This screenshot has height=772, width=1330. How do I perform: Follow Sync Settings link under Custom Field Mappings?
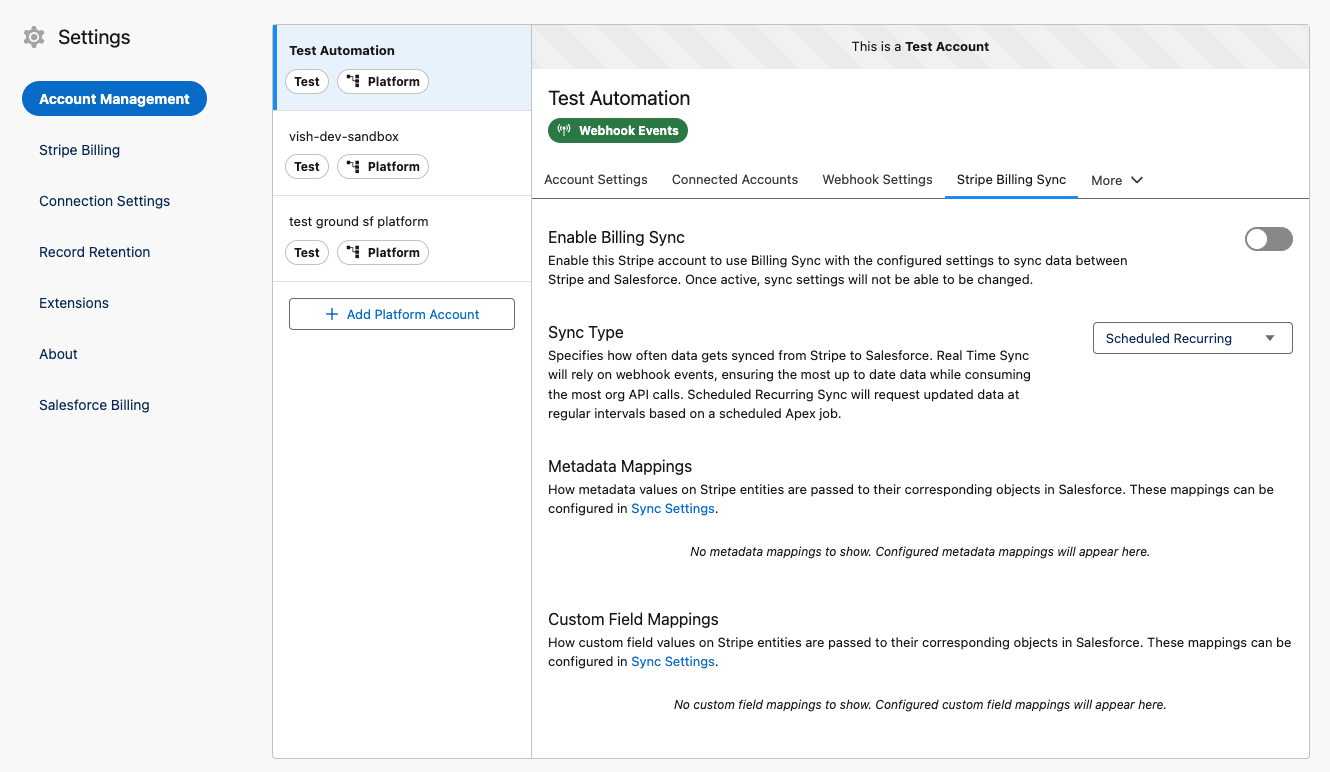[672, 662]
